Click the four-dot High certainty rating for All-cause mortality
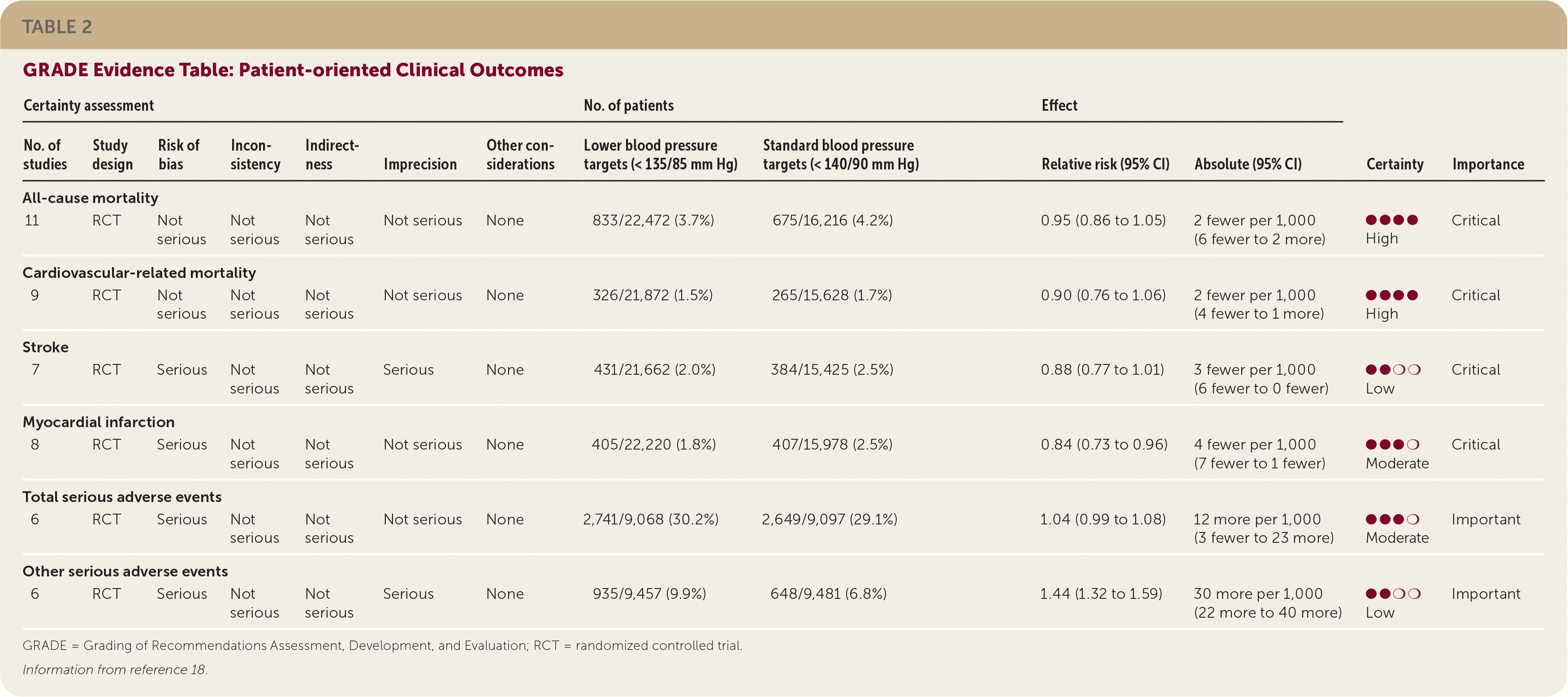1568x697 pixels. (x=1391, y=220)
